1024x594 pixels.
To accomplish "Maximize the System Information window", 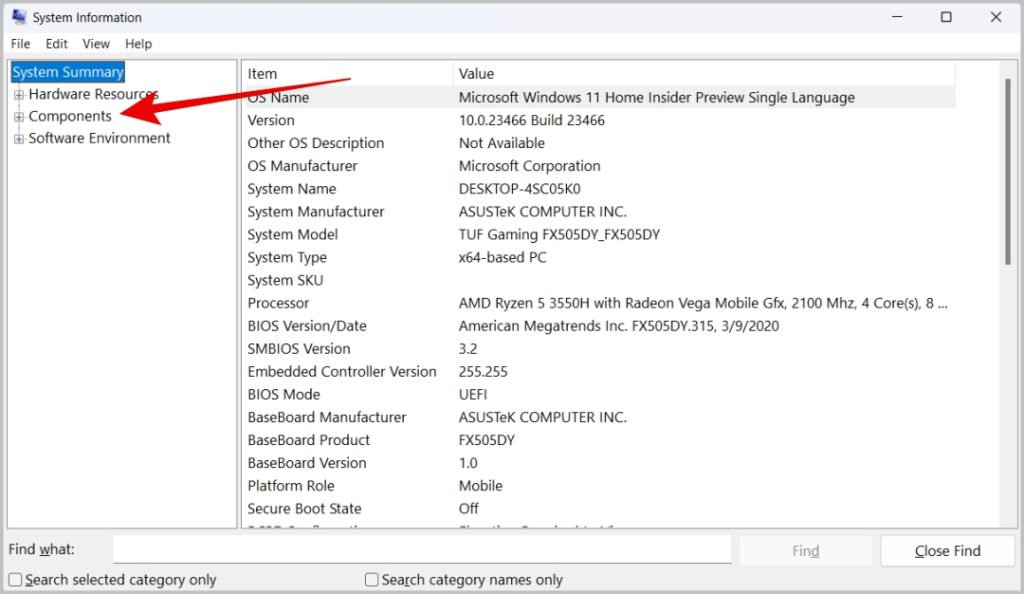I will 946,17.
